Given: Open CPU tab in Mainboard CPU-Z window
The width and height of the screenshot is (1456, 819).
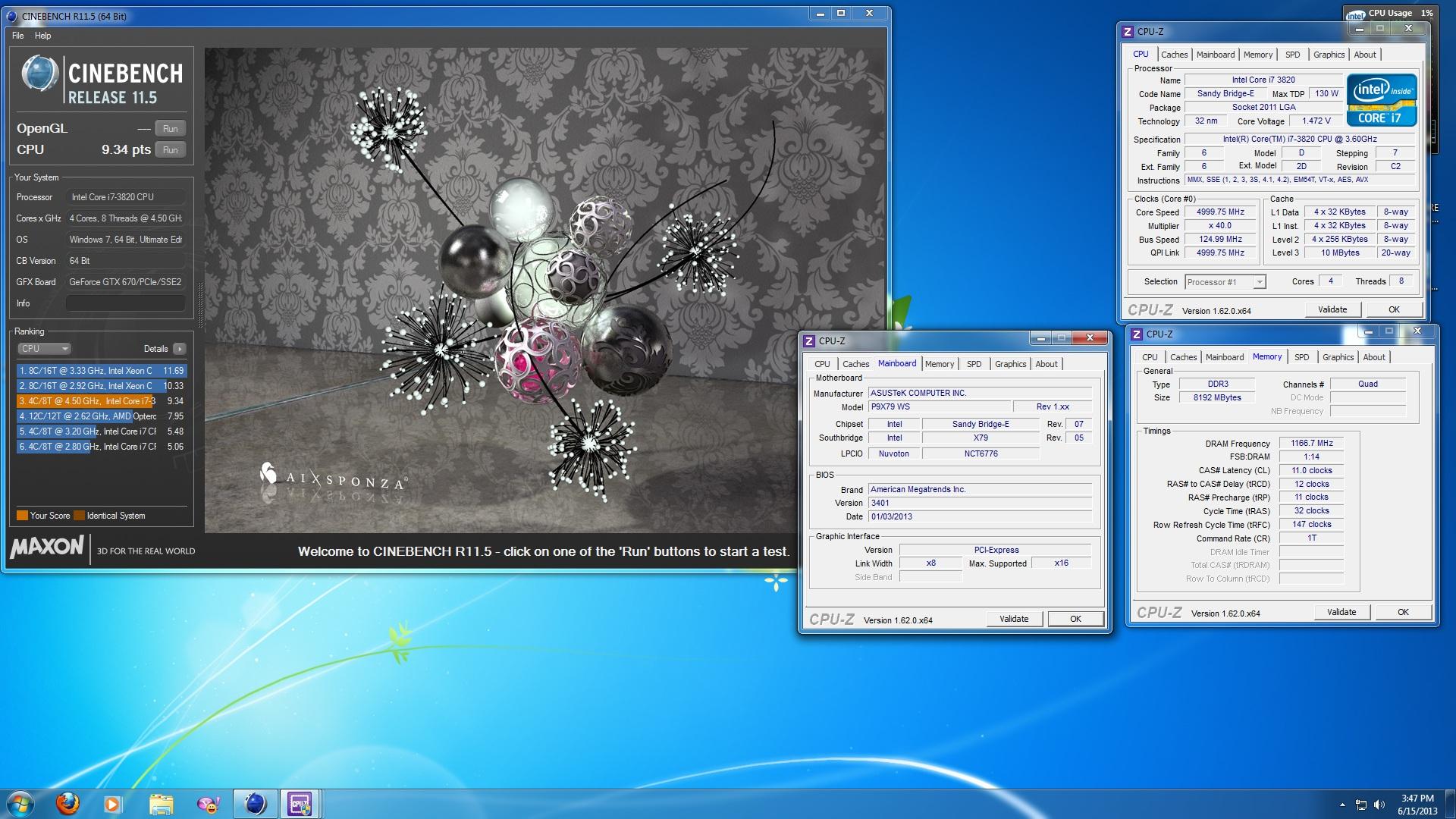Looking at the screenshot, I should [x=822, y=364].
